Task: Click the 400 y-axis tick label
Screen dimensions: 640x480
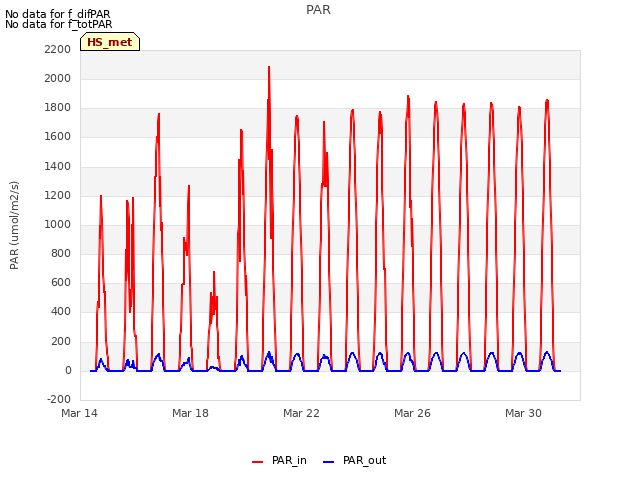Action: pos(61,312)
